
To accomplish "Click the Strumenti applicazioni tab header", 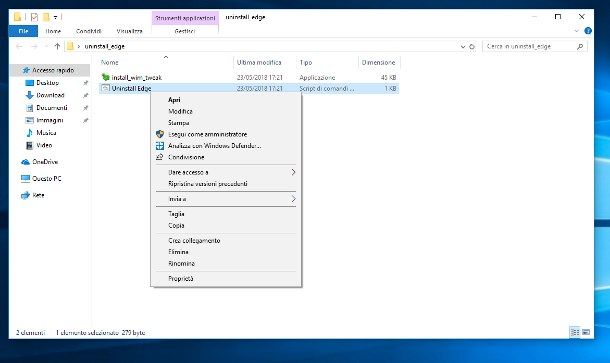I will click(x=185, y=18).
